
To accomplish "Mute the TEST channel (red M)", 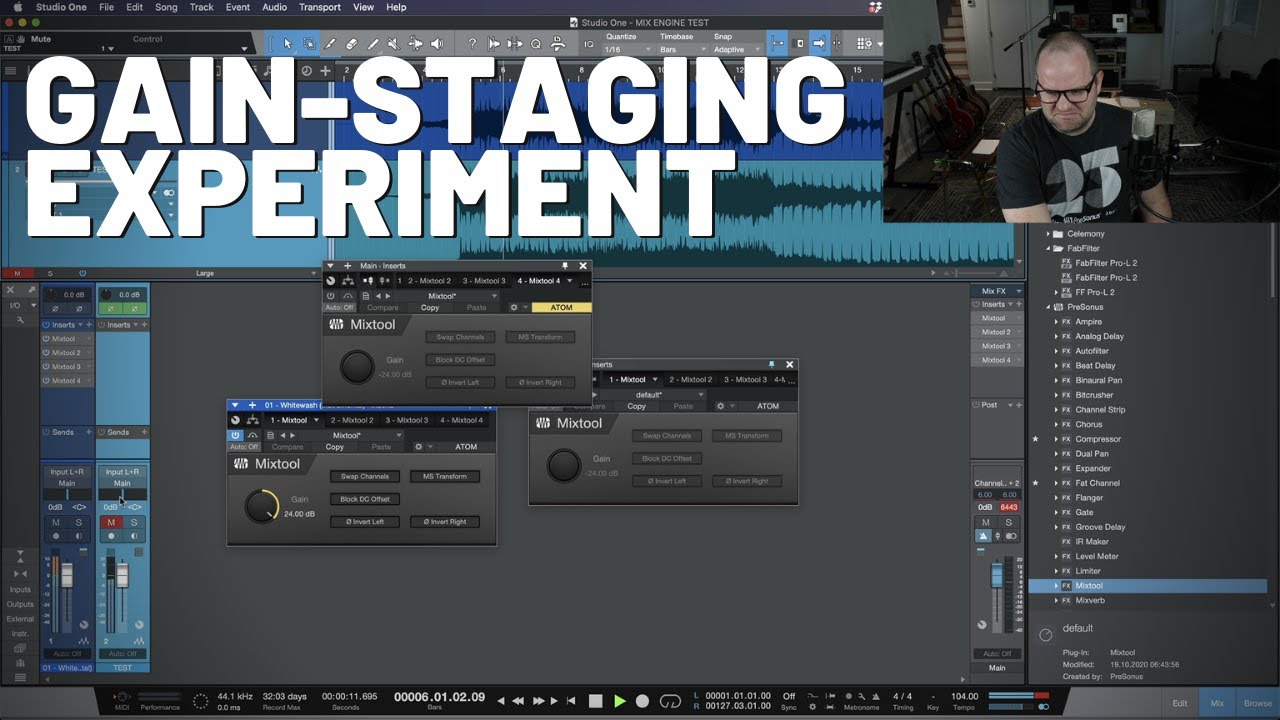I will (x=112, y=522).
